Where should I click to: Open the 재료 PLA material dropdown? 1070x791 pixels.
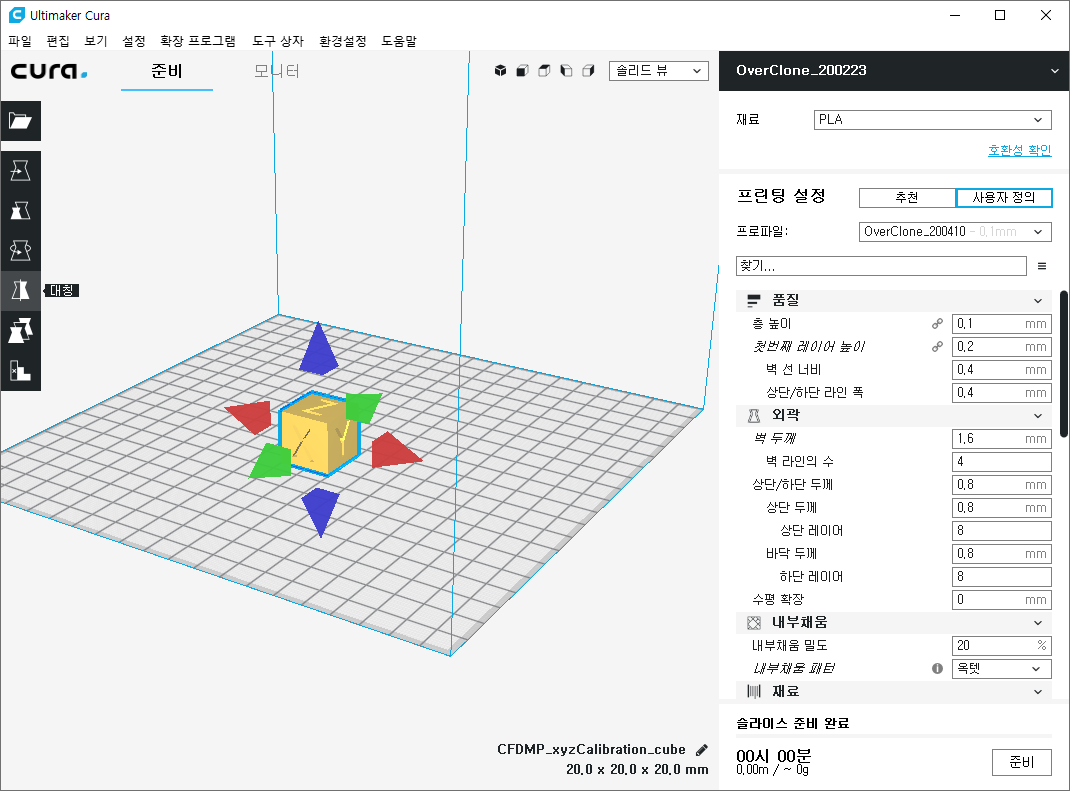pyautogui.click(x=932, y=119)
